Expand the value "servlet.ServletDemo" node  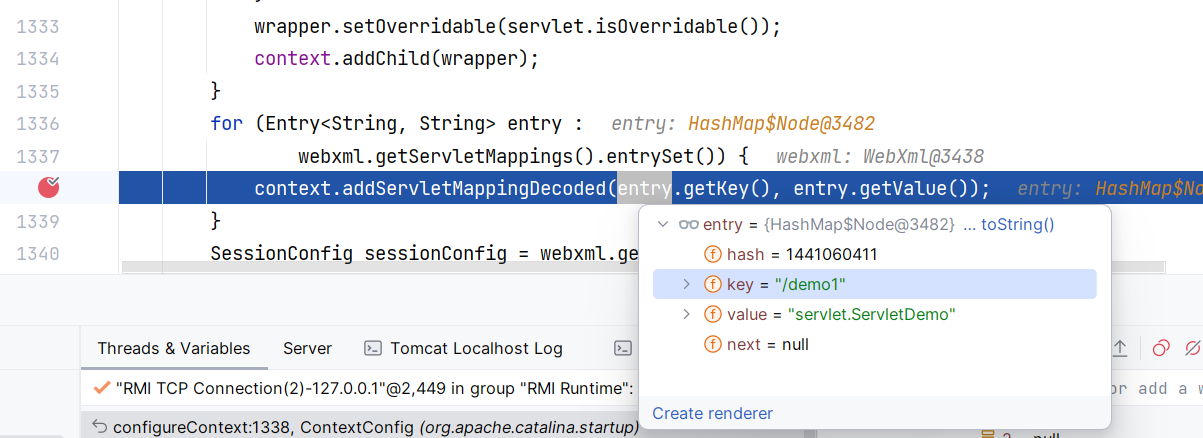click(687, 315)
